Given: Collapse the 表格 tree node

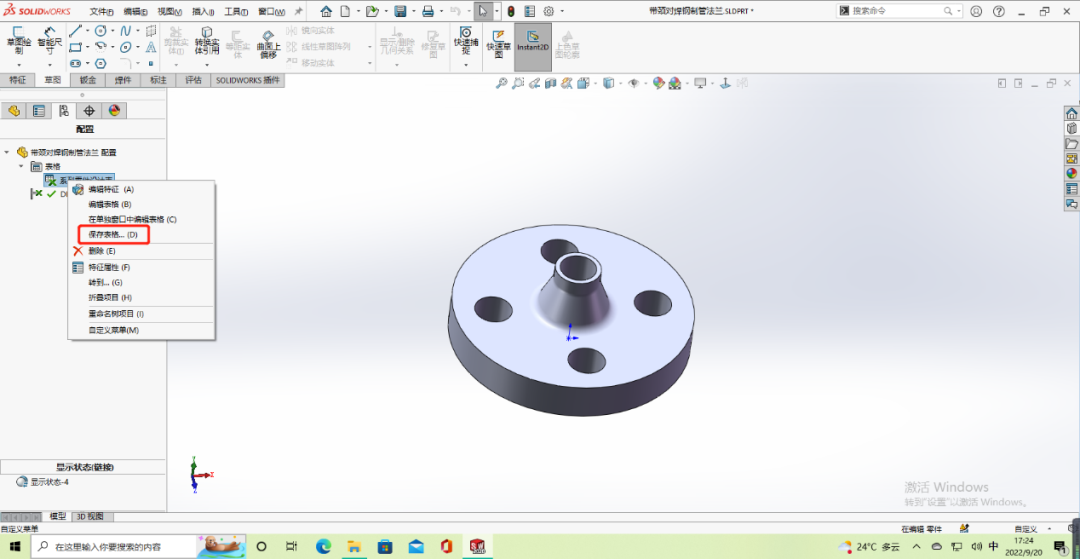Looking at the screenshot, I should tap(21, 166).
